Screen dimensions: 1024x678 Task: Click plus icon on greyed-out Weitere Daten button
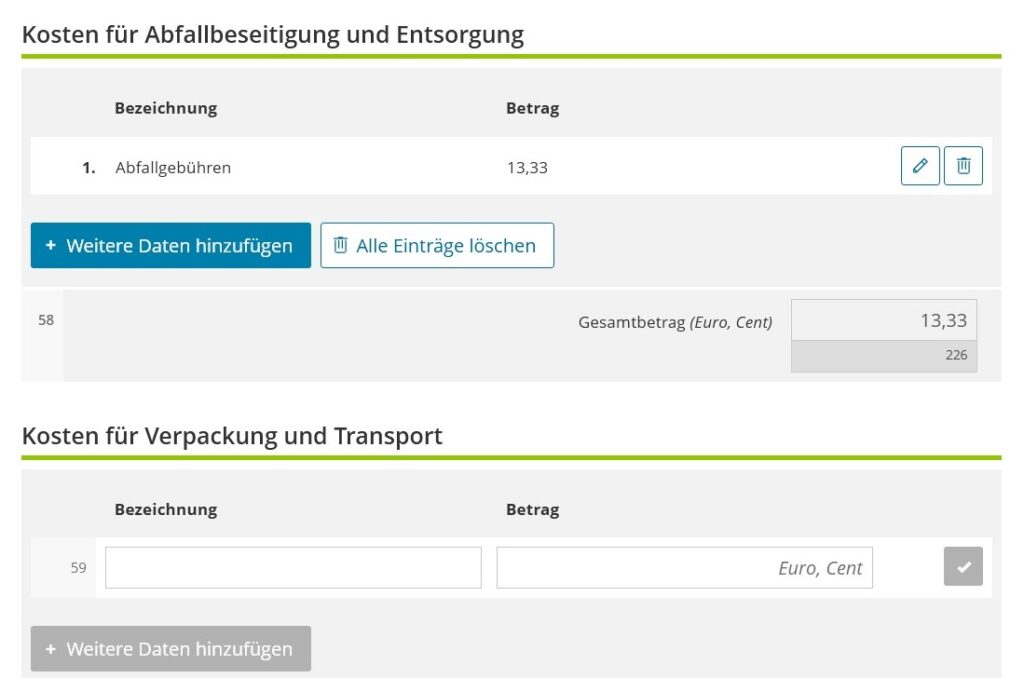pos(51,649)
